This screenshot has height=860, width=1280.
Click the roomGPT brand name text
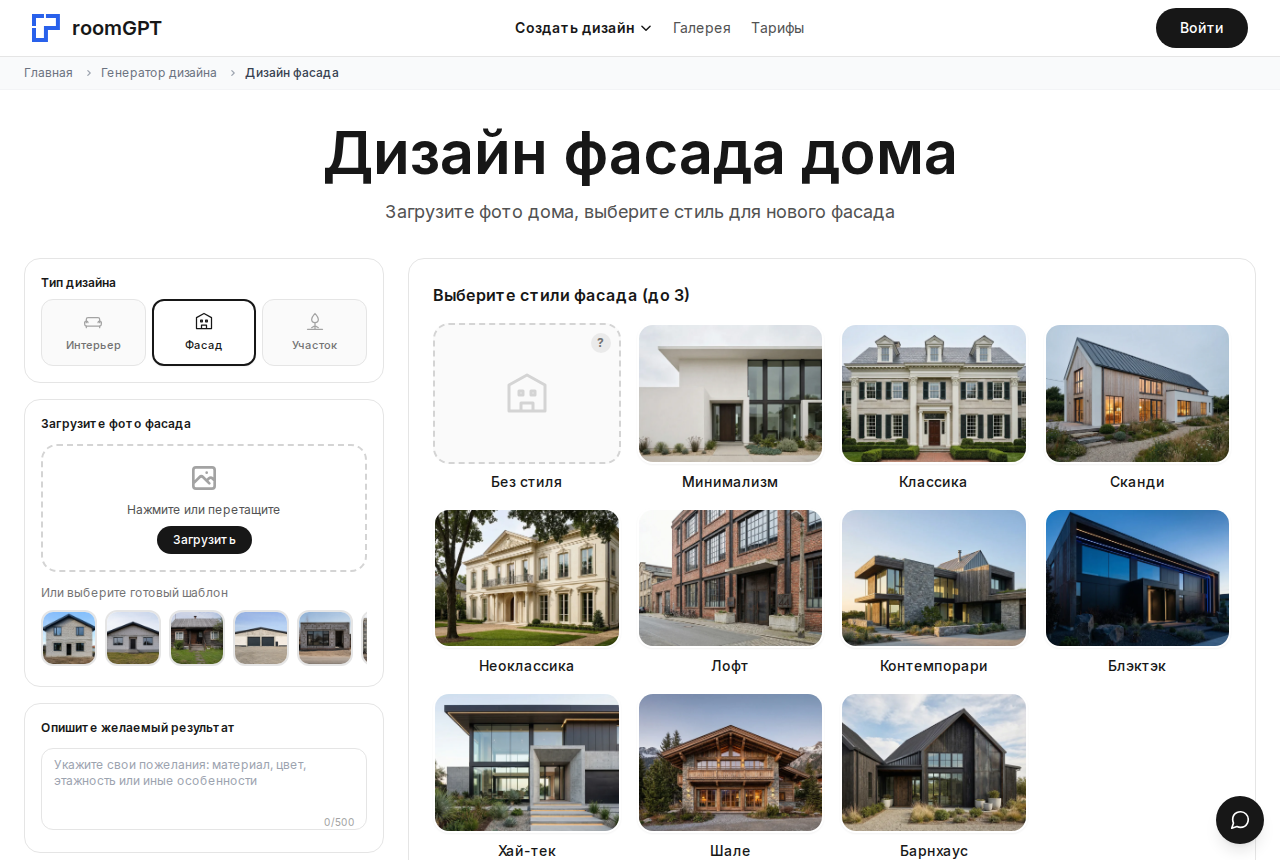pyautogui.click(x=117, y=28)
